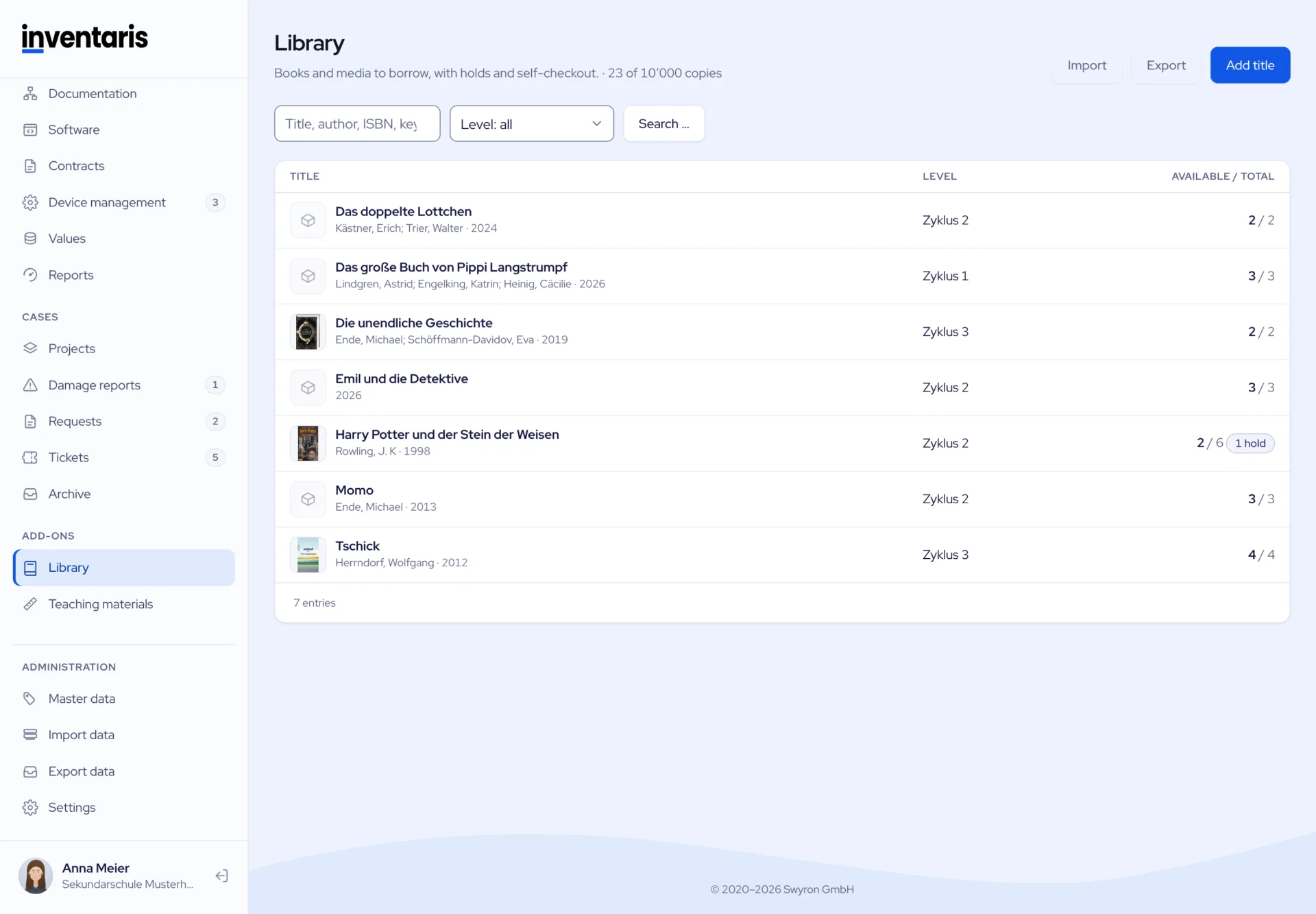Focus the title, author, ISBN search field

357,123
